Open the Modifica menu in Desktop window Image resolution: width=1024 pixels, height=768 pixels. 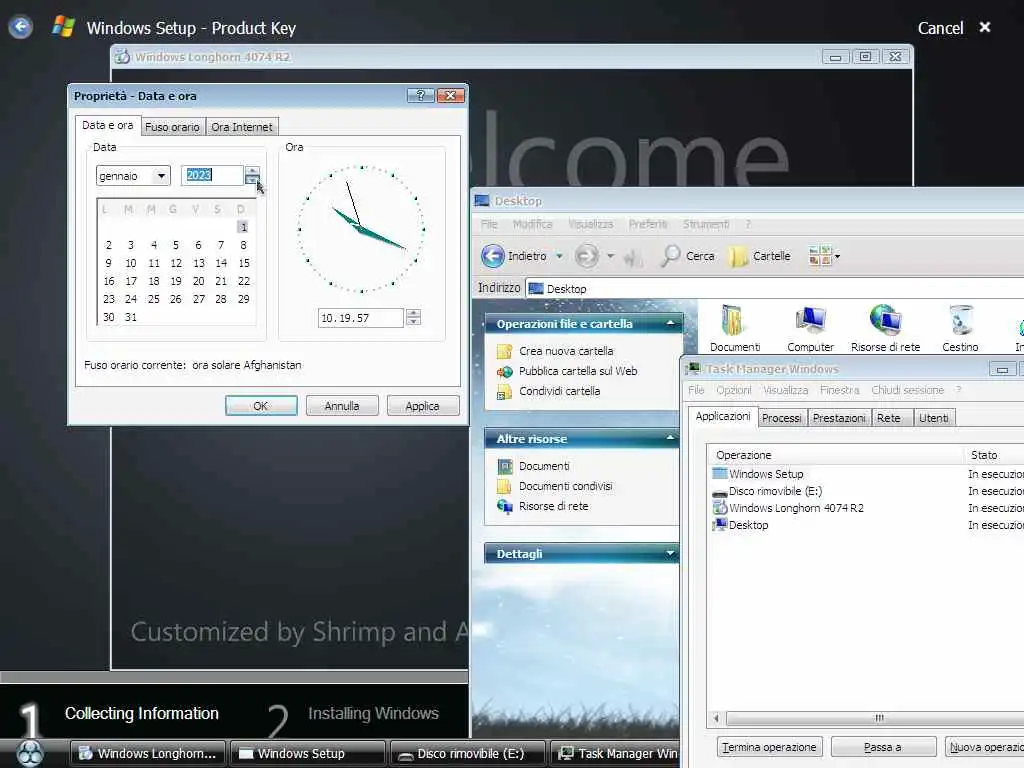tap(532, 225)
